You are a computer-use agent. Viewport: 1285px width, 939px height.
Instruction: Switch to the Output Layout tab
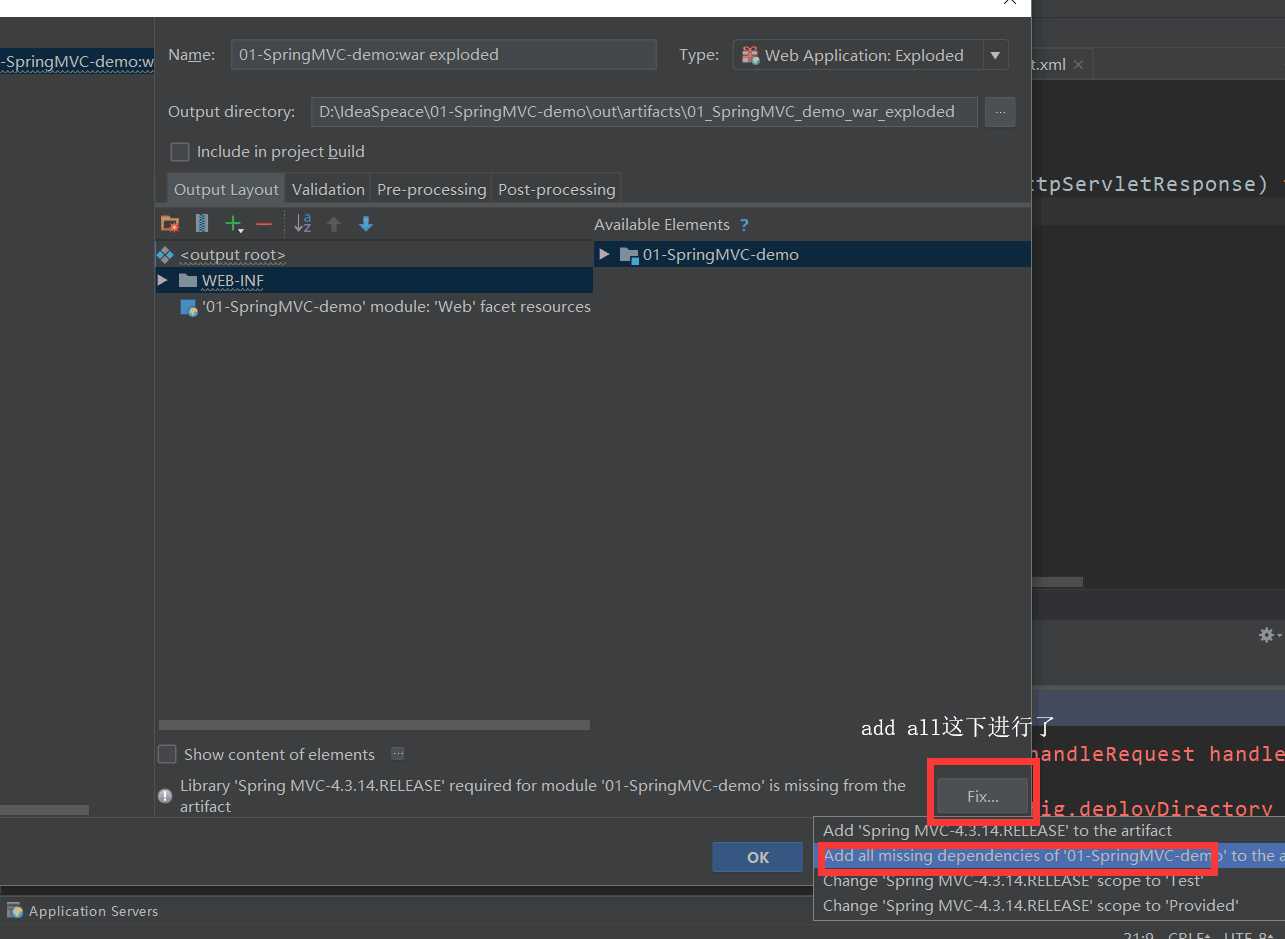tap(226, 189)
